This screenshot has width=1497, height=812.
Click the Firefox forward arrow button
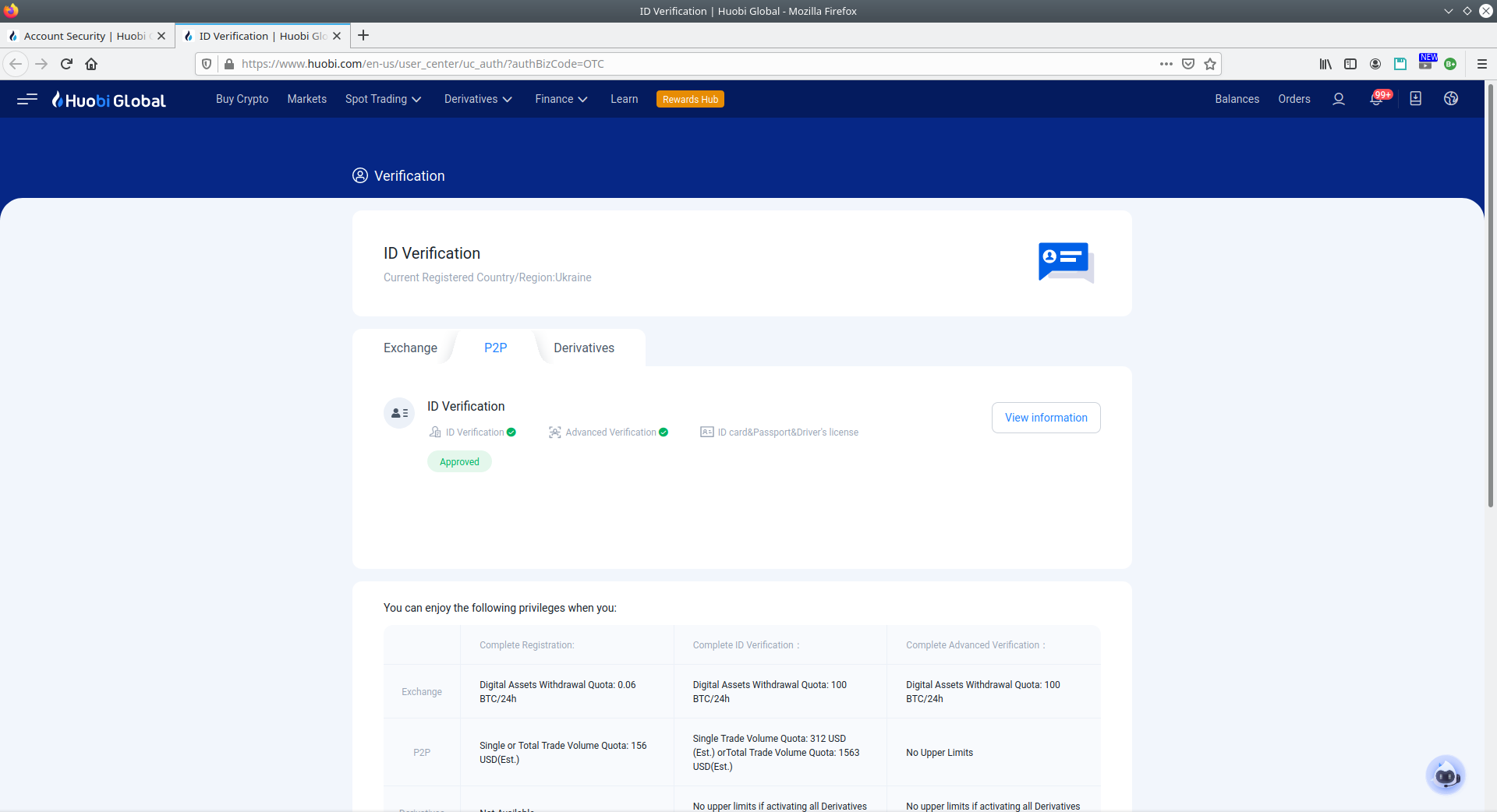click(x=41, y=64)
